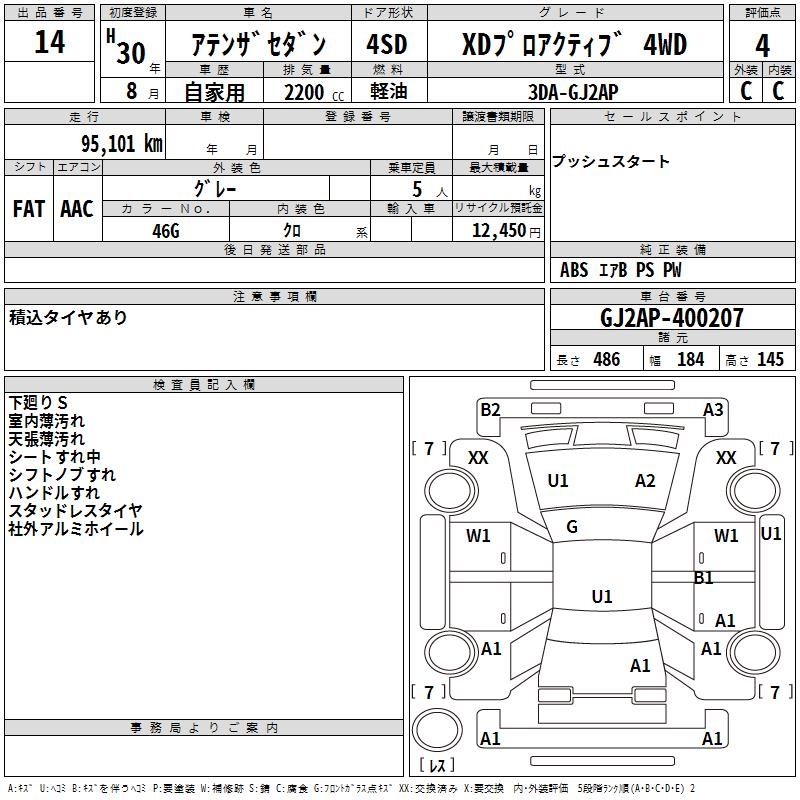The width and height of the screenshot is (800, 800).
Task: Select the first registration year H30
Action: pos(127,47)
